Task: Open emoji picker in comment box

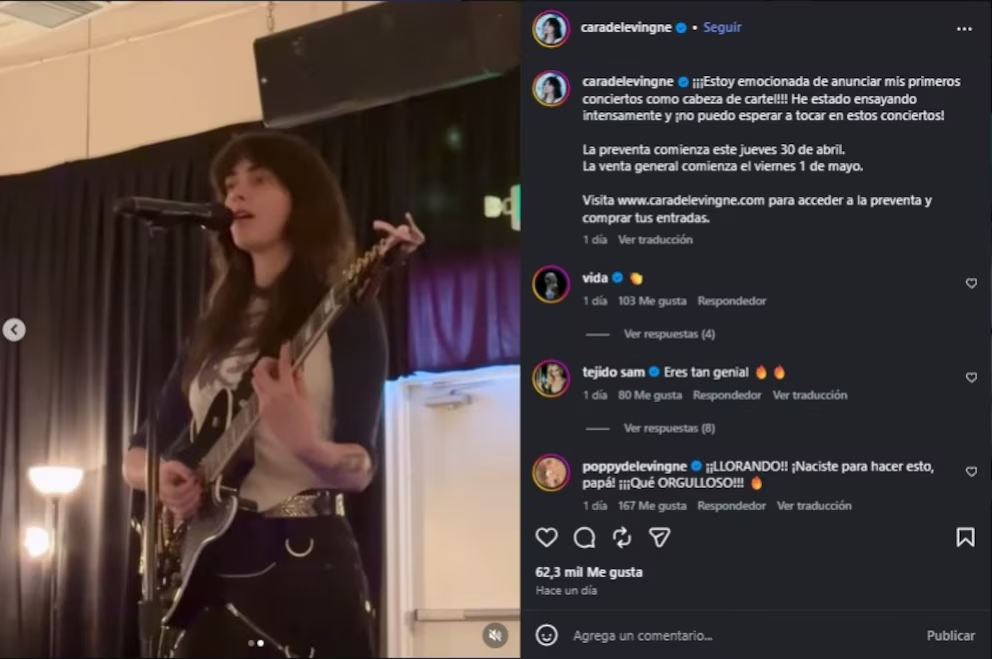Action: pyautogui.click(x=546, y=635)
